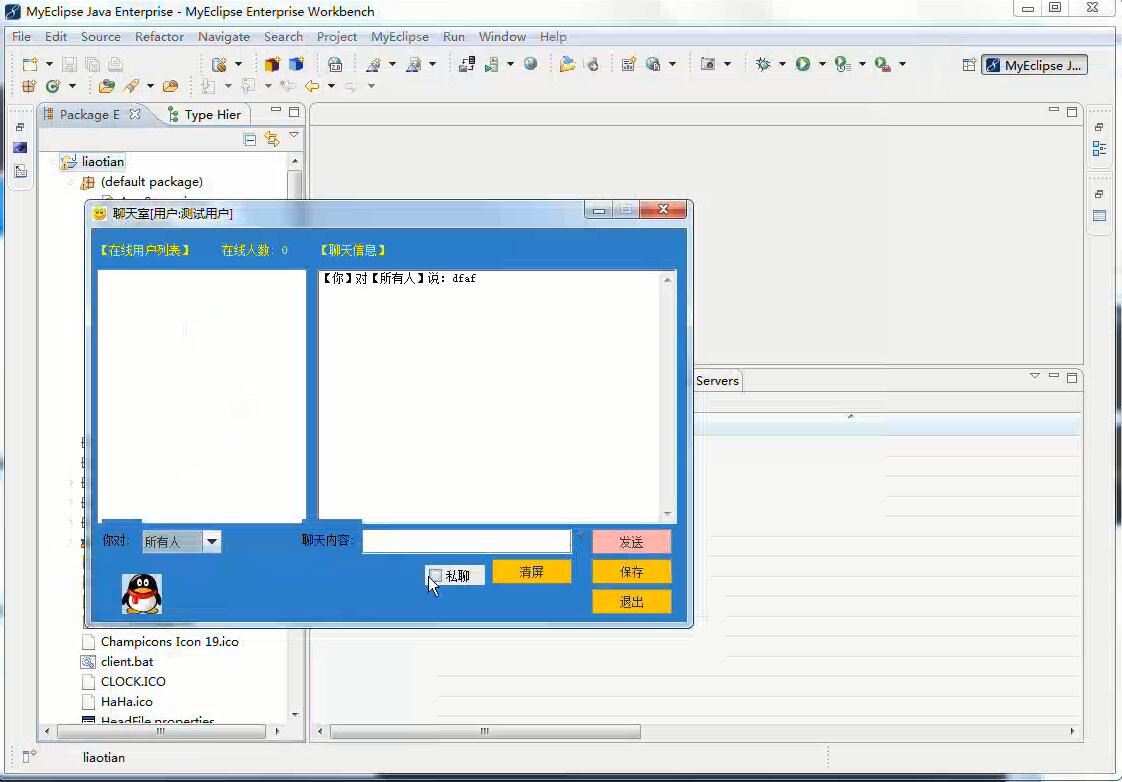Viewport: 1122px width, 782px height.
Task: Click the blue-cube new module icon
Action: click(x=296, y=64)
